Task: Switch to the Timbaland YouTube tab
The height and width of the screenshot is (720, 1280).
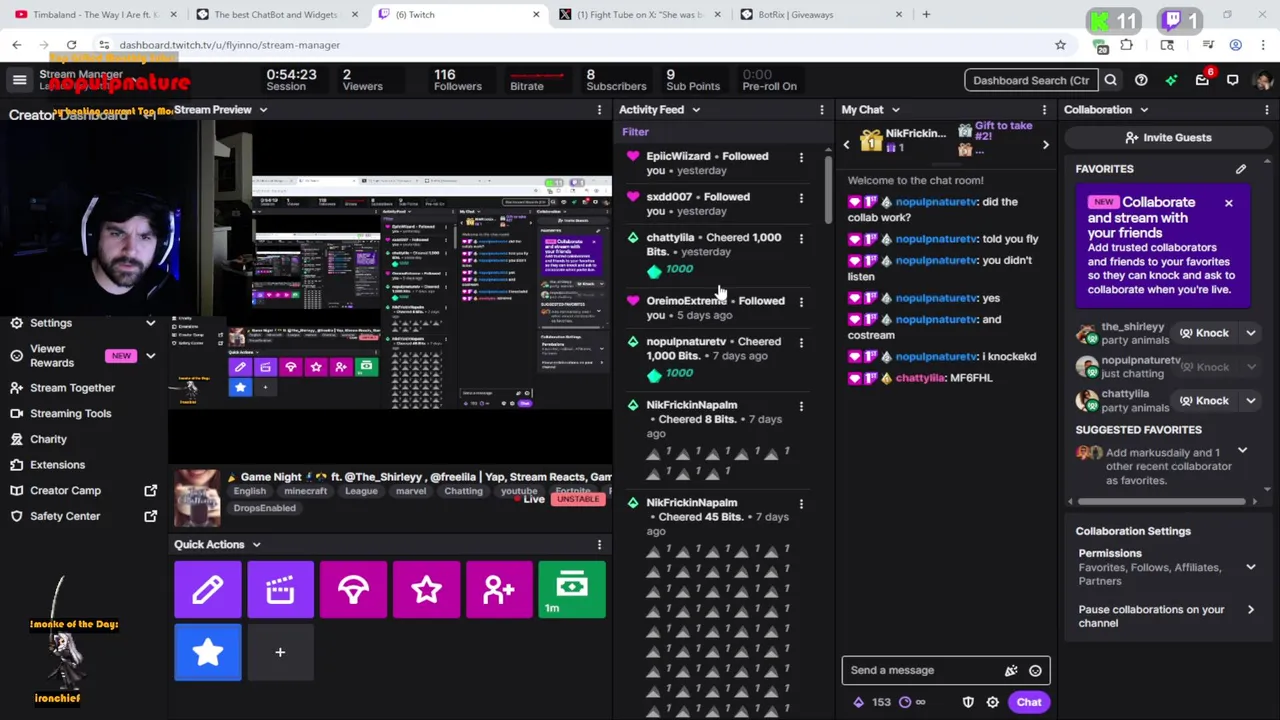Action: point(95,15)
